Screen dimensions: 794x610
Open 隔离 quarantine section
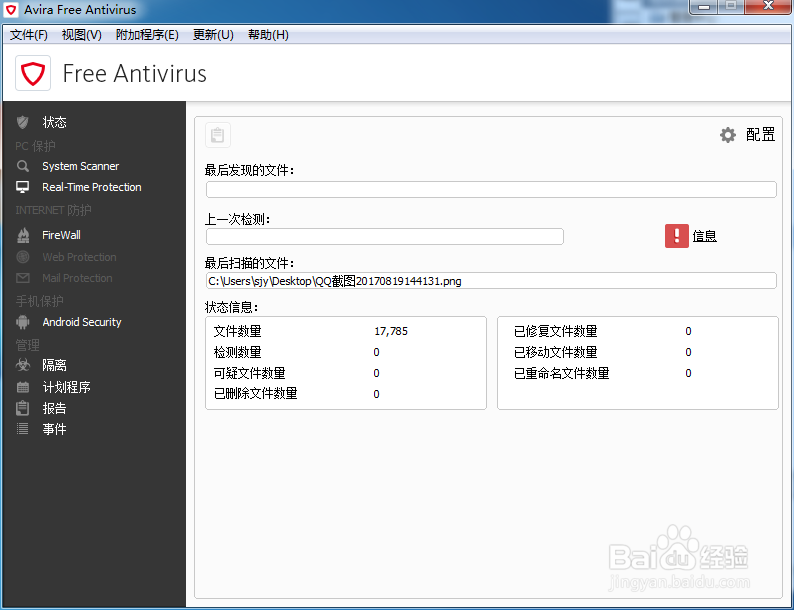tap(55, 365)
